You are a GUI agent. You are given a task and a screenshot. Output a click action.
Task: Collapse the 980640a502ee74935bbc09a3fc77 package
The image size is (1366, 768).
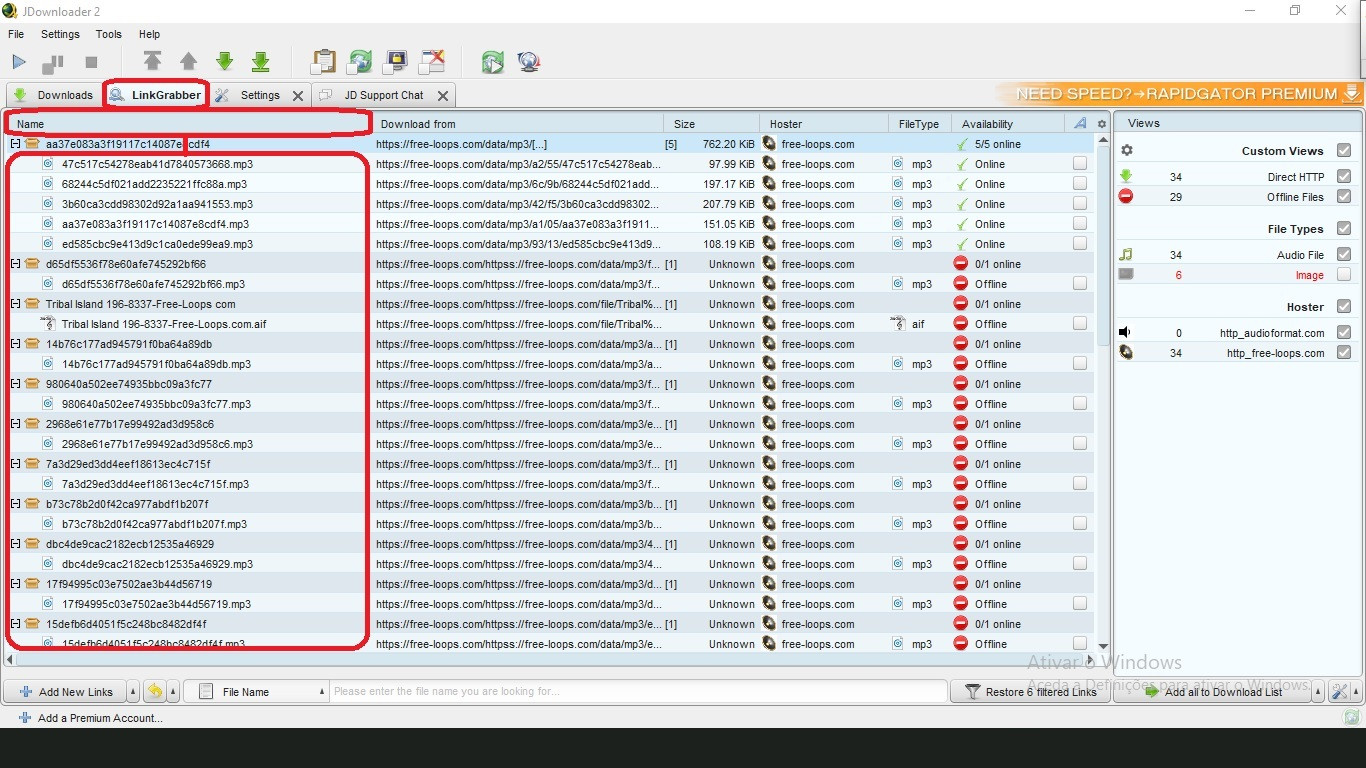tap(15, 384)
